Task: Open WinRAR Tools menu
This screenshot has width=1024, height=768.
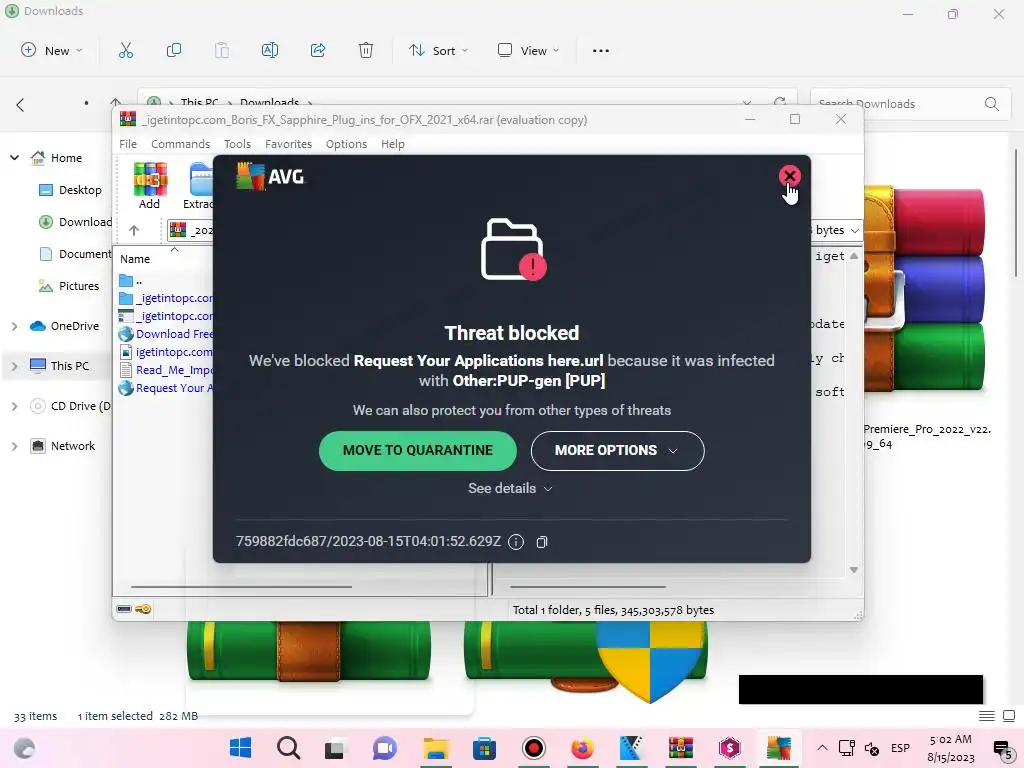Action: click(x=237, y=144)
